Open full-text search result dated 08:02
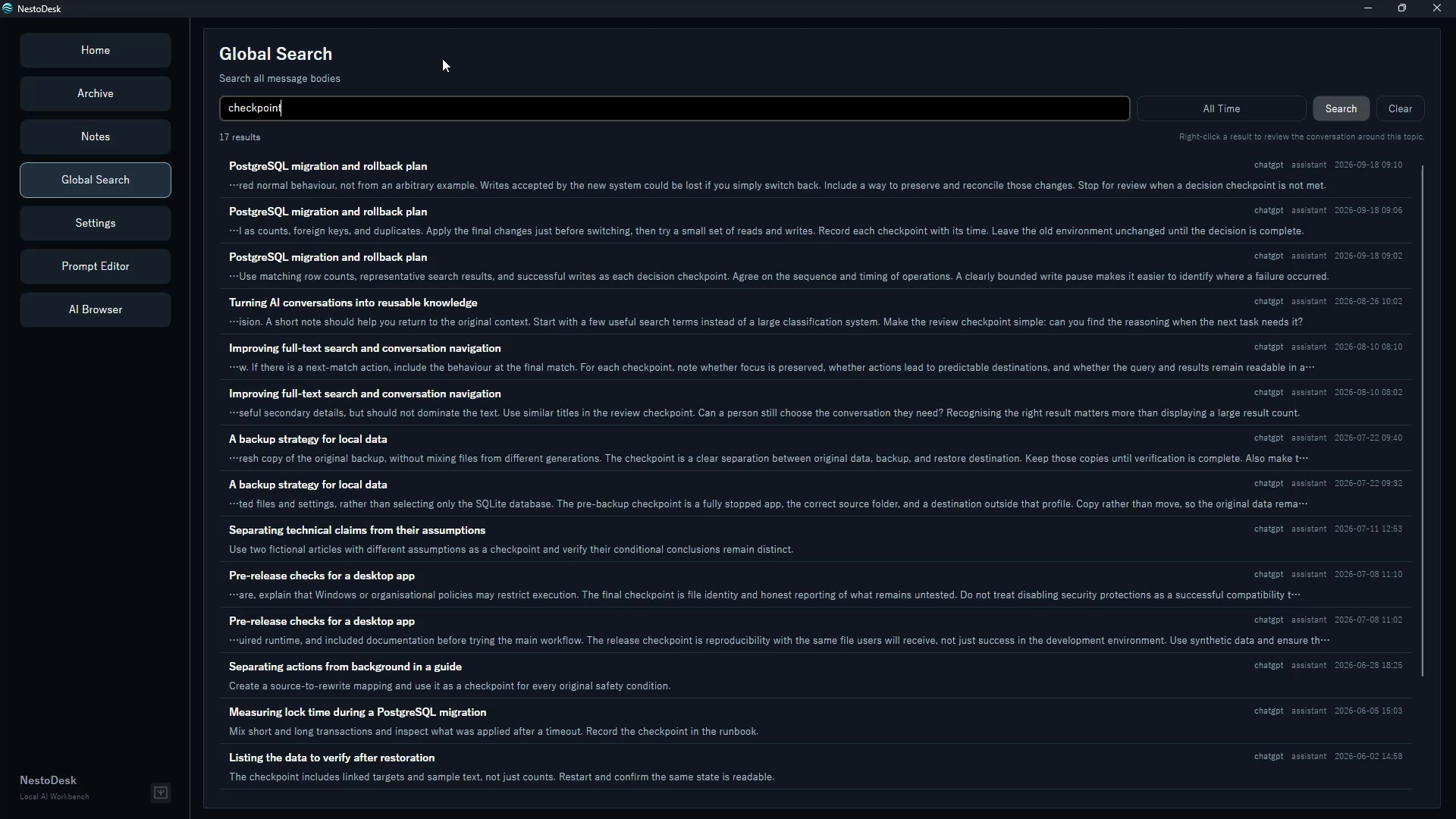Image resolution: width=1456 pixels, height=819 pixels. click(815, 403)
